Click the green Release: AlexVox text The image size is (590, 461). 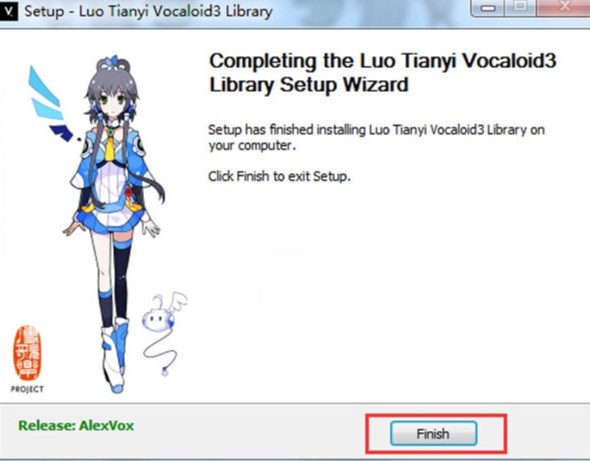(76, 426)
